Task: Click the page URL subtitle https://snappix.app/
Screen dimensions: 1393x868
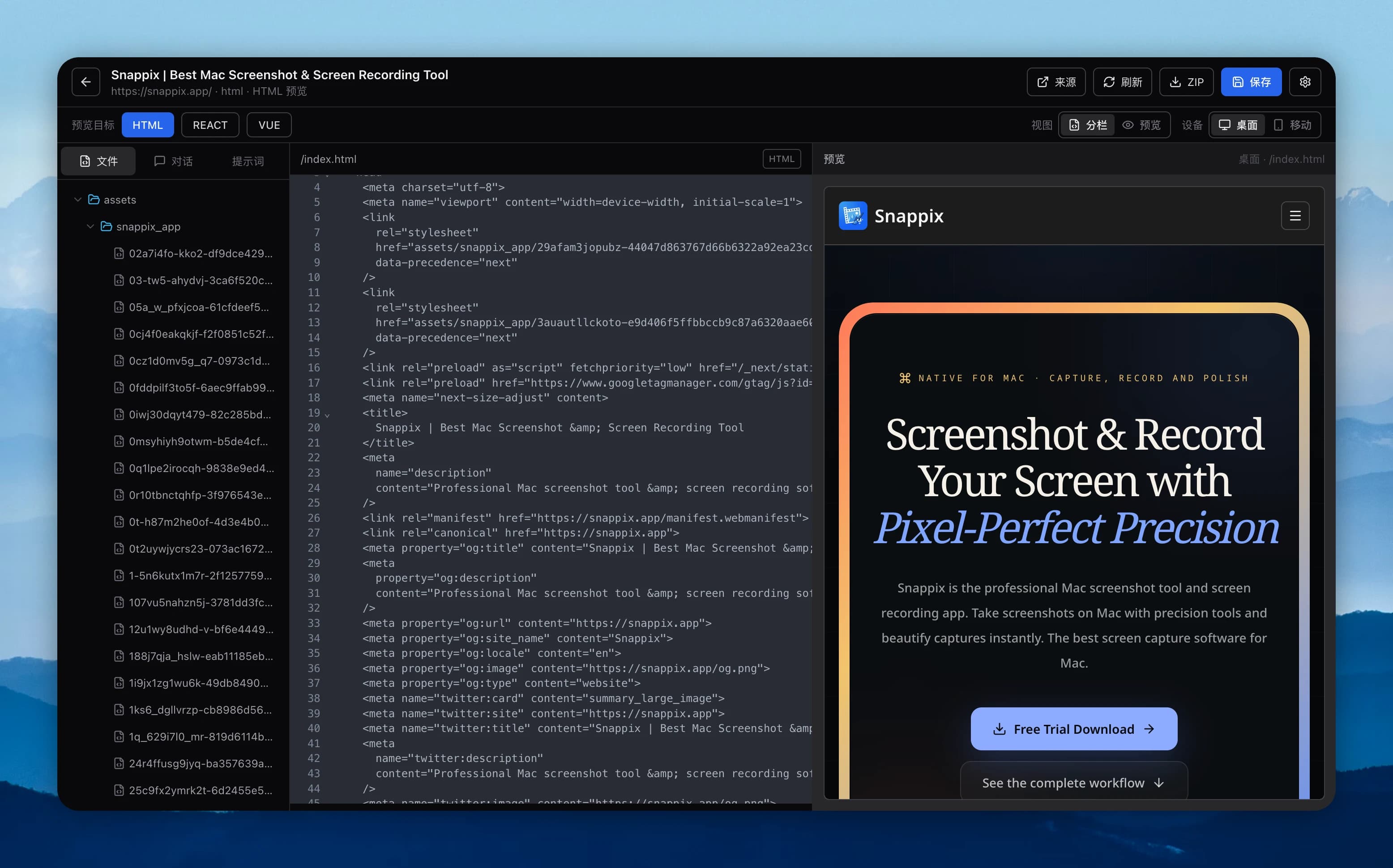Action: tap(161, 91)
